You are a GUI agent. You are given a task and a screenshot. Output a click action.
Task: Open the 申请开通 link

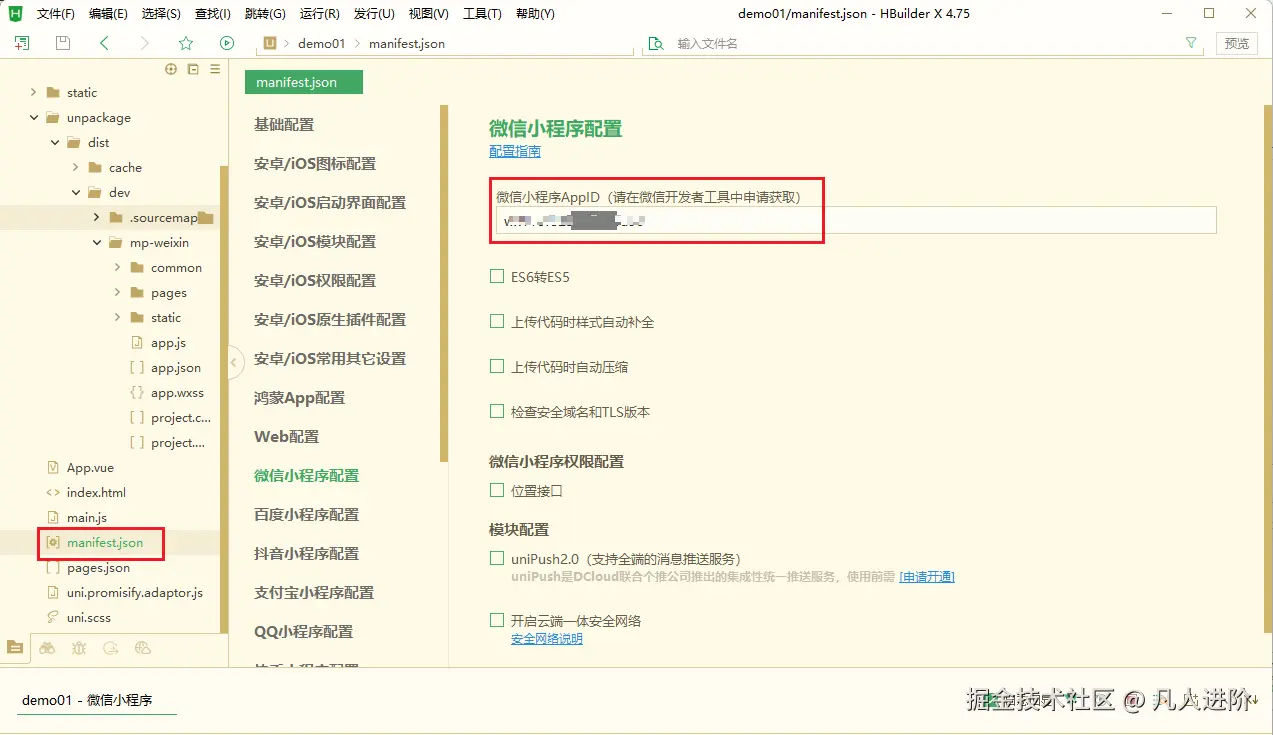(927, 577)
